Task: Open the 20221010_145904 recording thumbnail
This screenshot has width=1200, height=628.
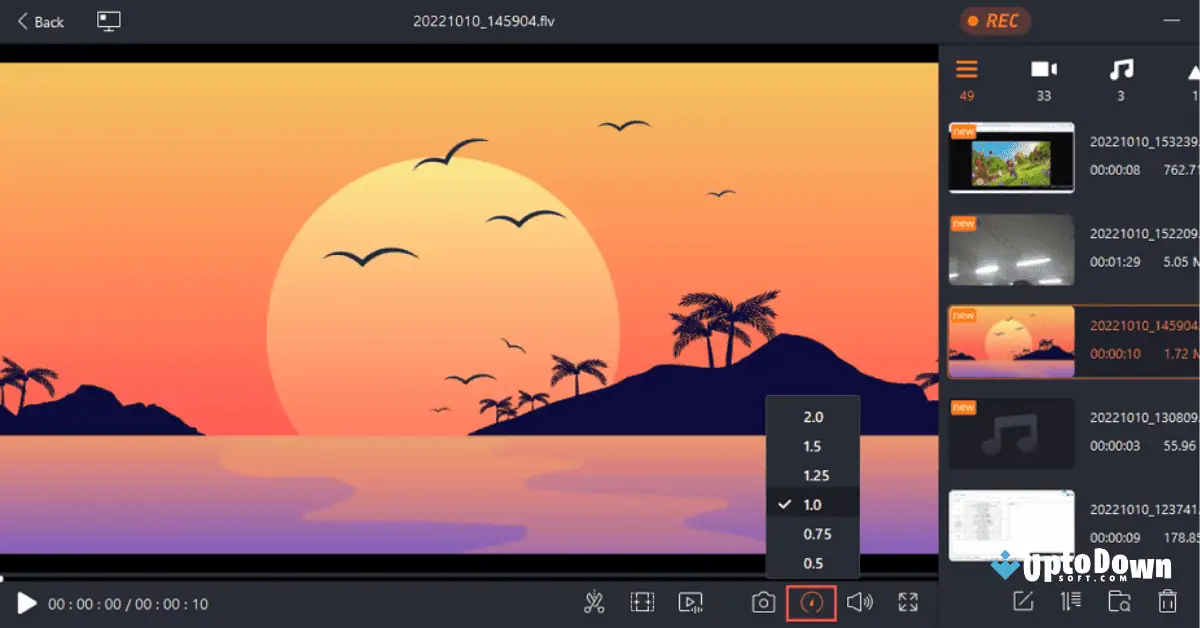Action: pyautogui.click(x=1011, y=341)
